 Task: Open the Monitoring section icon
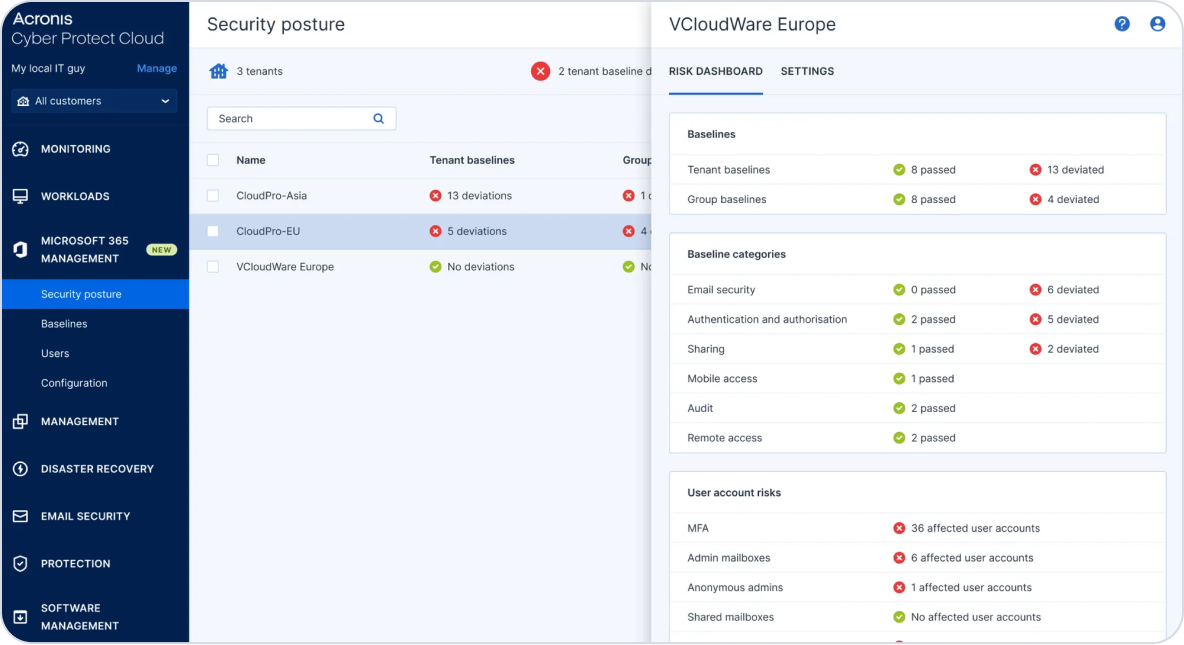[22, 148]
